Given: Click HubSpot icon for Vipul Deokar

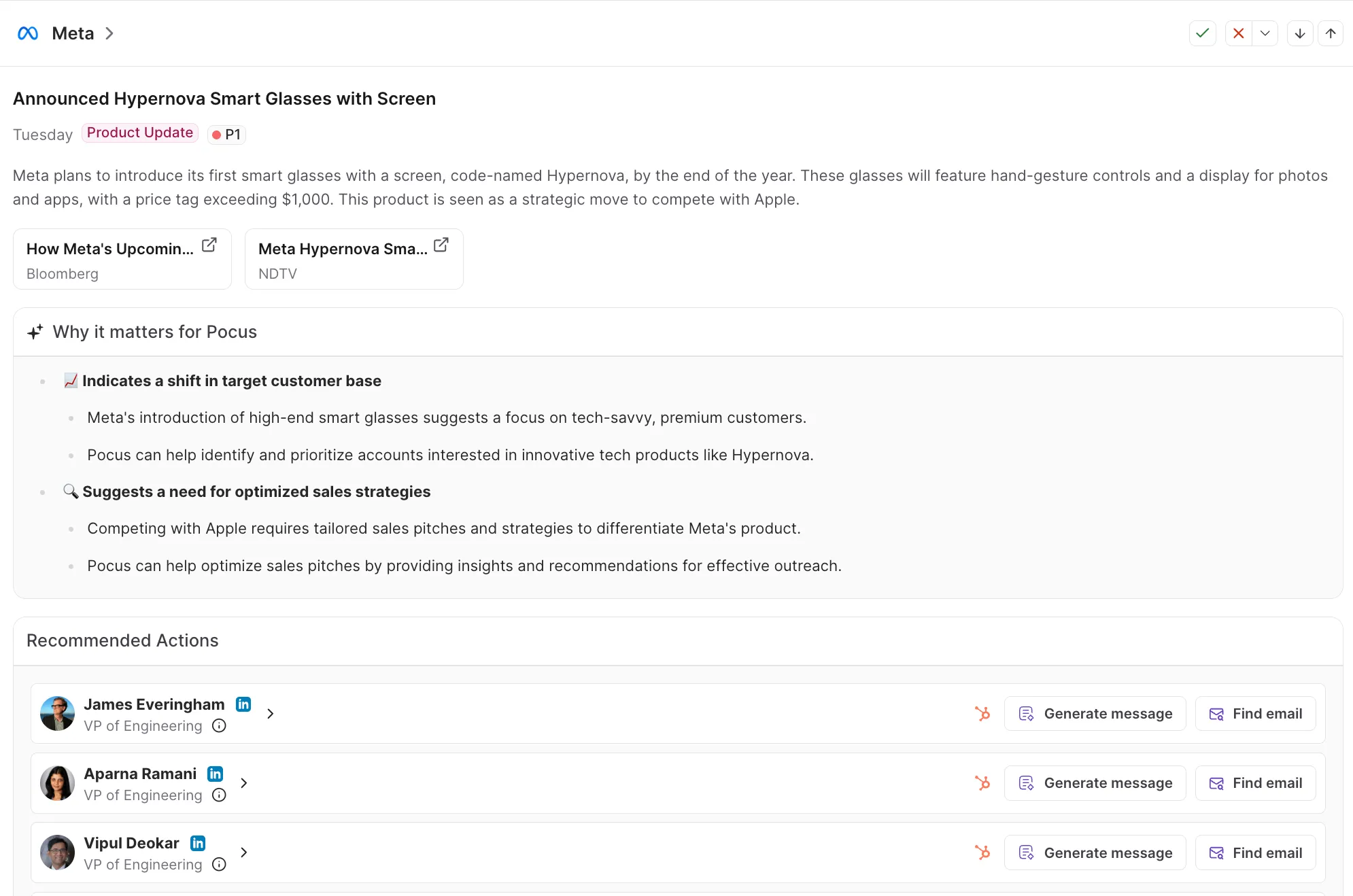Looking at the screenshot, I should click(982, 852).
